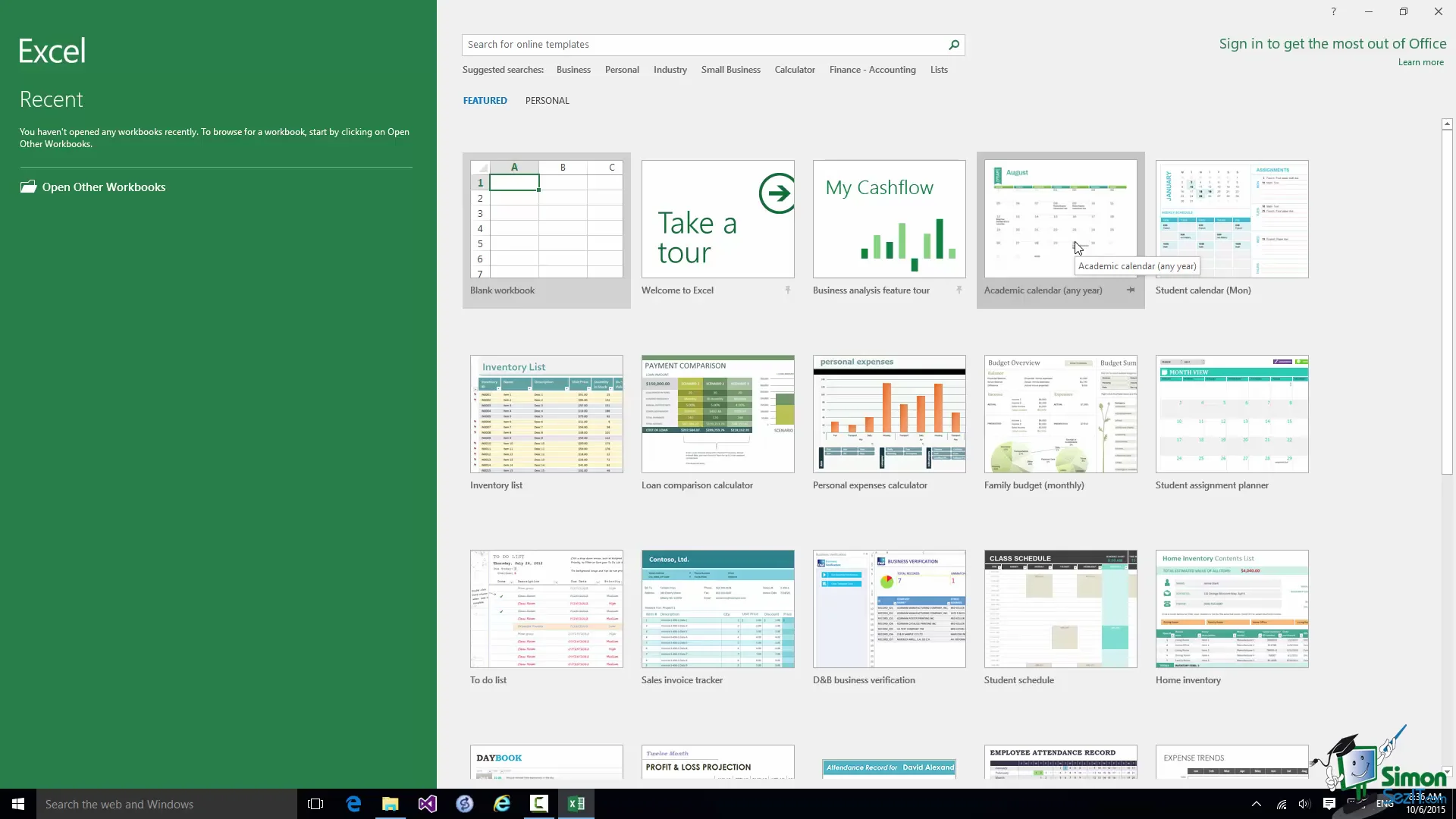
Task: Open Visual Studio from the taskbar
Action: pyautogui.click(x=428, y=804)
